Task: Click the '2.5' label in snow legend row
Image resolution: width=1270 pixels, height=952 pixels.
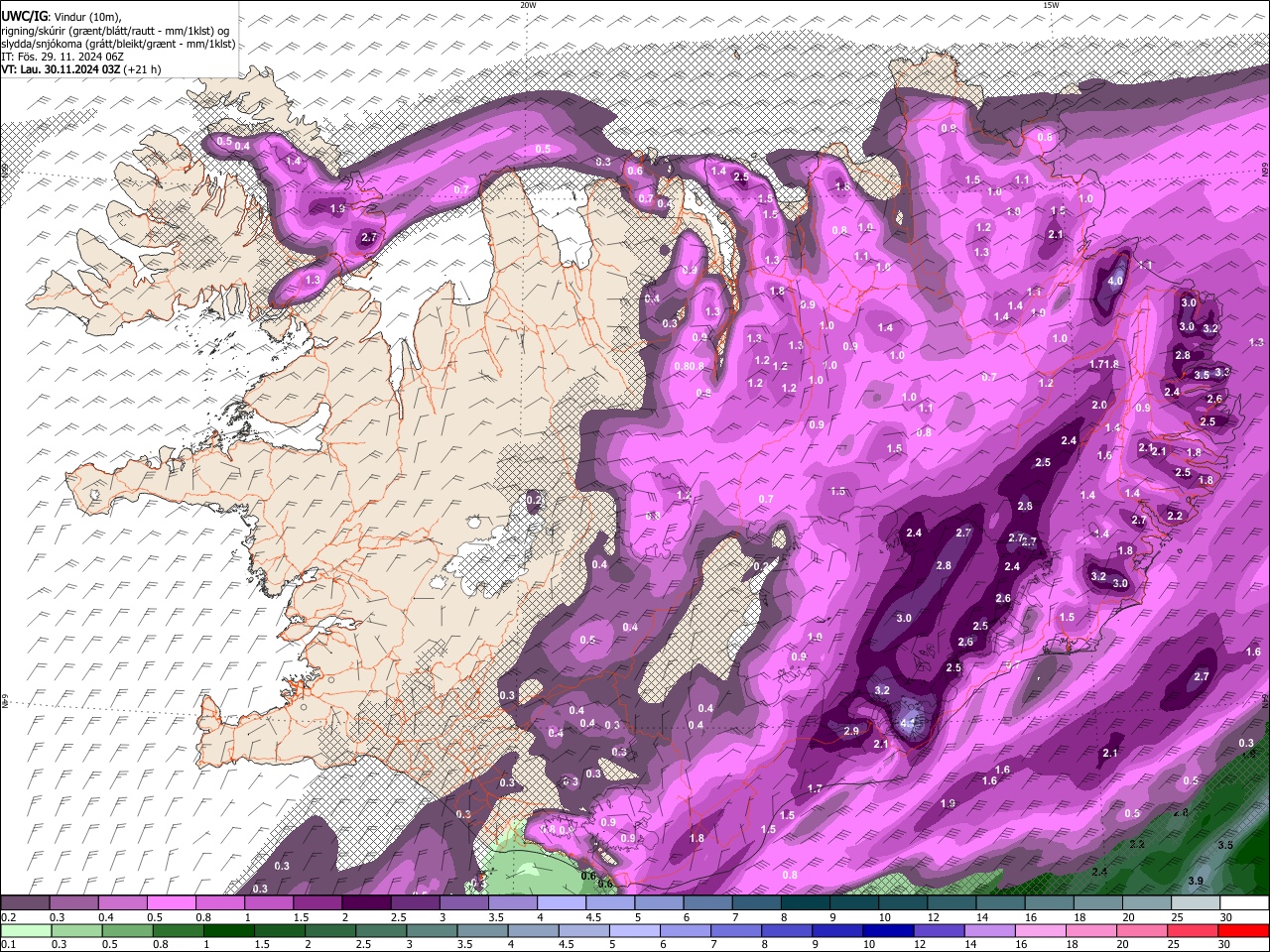Action: 399,917
